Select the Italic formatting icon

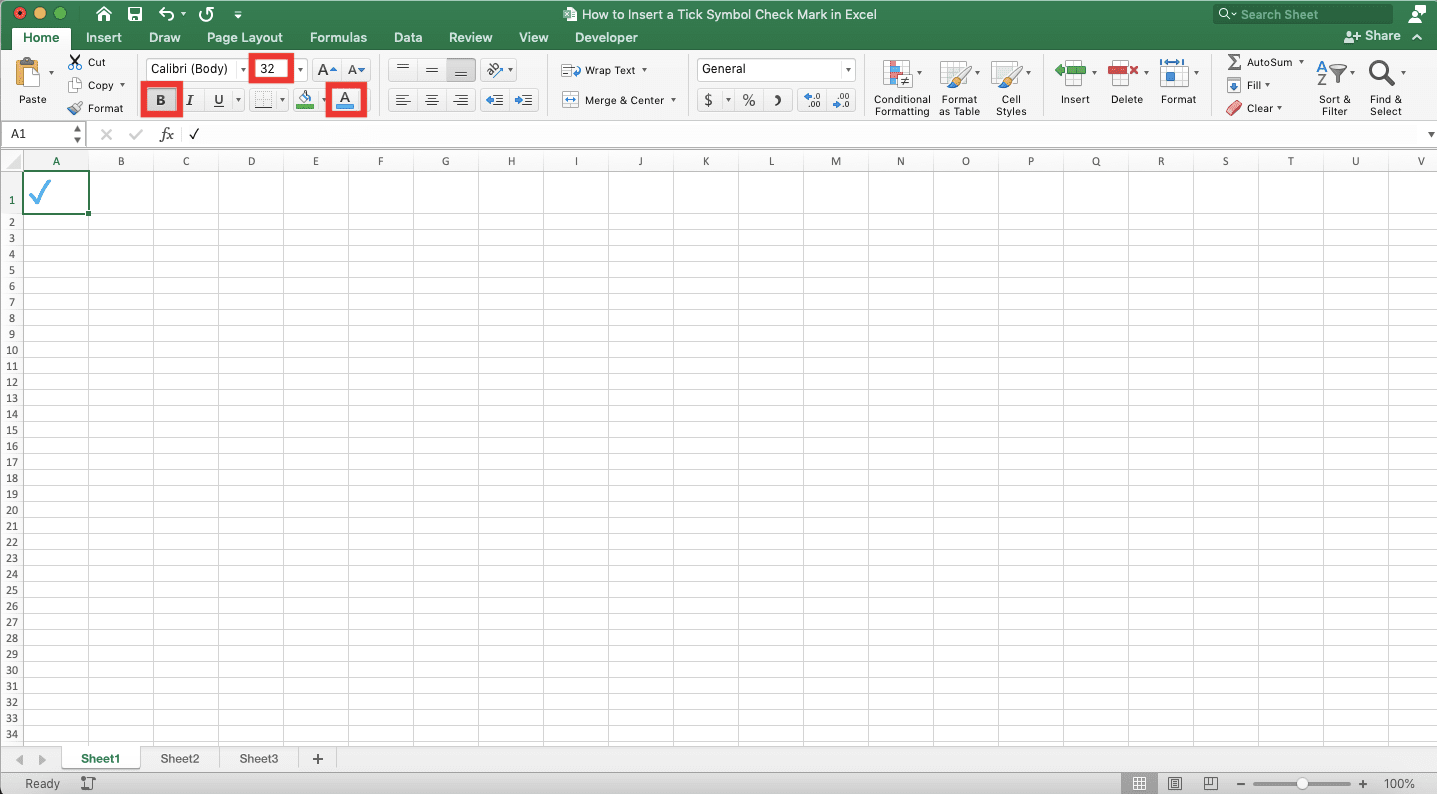click(189, 100)
